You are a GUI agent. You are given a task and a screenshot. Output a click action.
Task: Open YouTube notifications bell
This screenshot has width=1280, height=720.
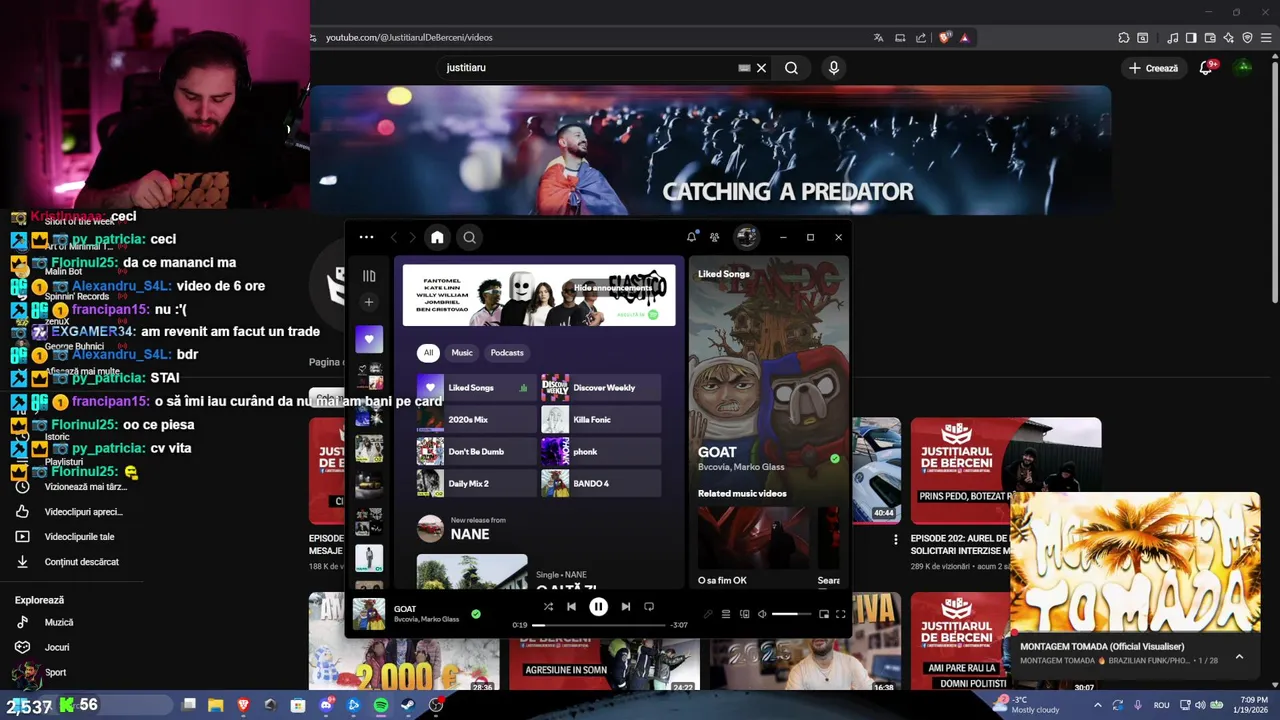[x=1208, y=68]
